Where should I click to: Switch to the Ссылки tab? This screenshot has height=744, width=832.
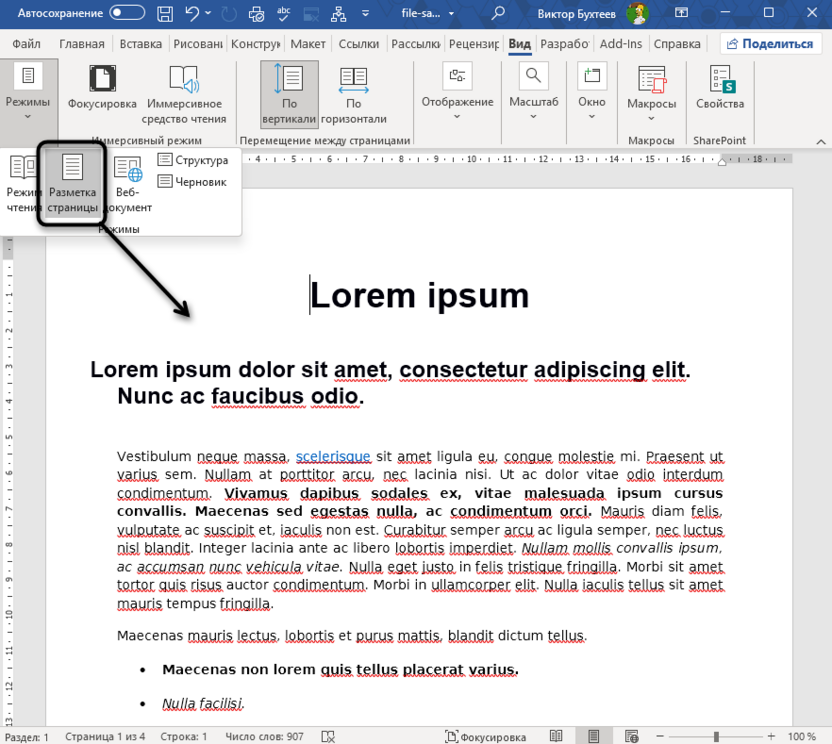(359, 44)
